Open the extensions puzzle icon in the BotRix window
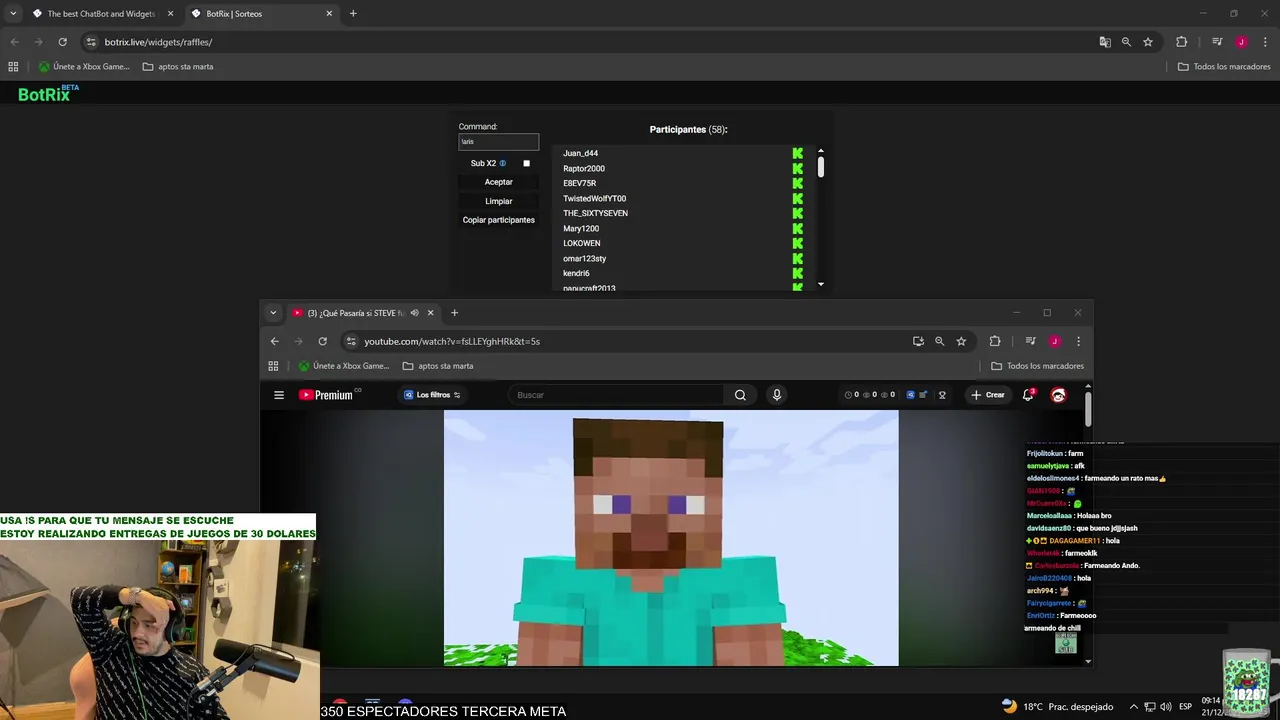The height and width of the screenshot is (720, 1280). click(x=1181, y=42)
